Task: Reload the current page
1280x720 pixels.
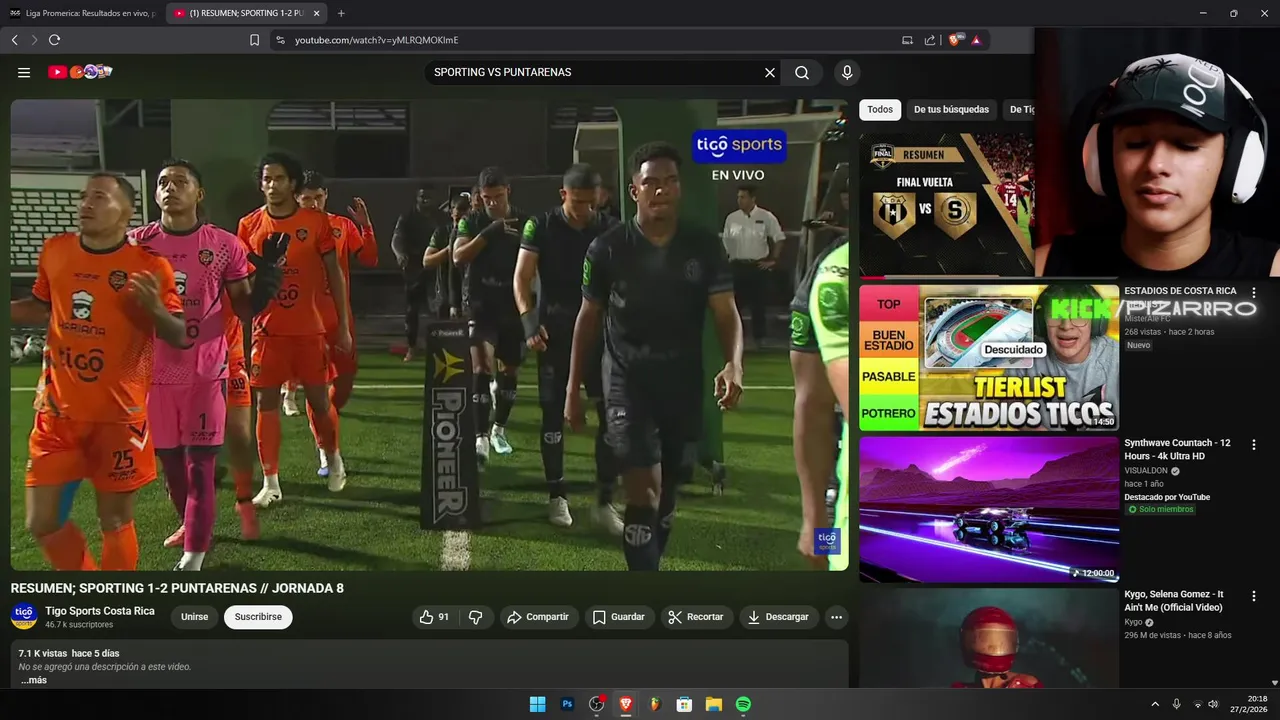Action: pyautogui.click(x=54, y=40)
